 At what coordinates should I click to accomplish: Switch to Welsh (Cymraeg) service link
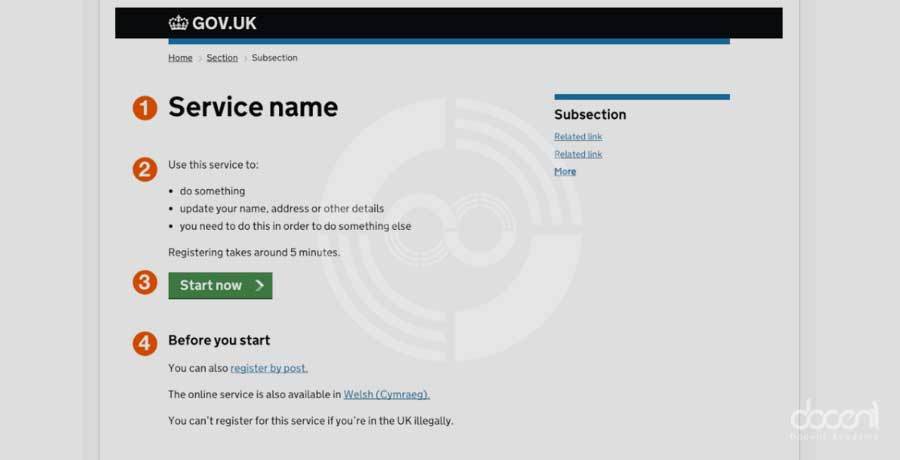point(387,395)
